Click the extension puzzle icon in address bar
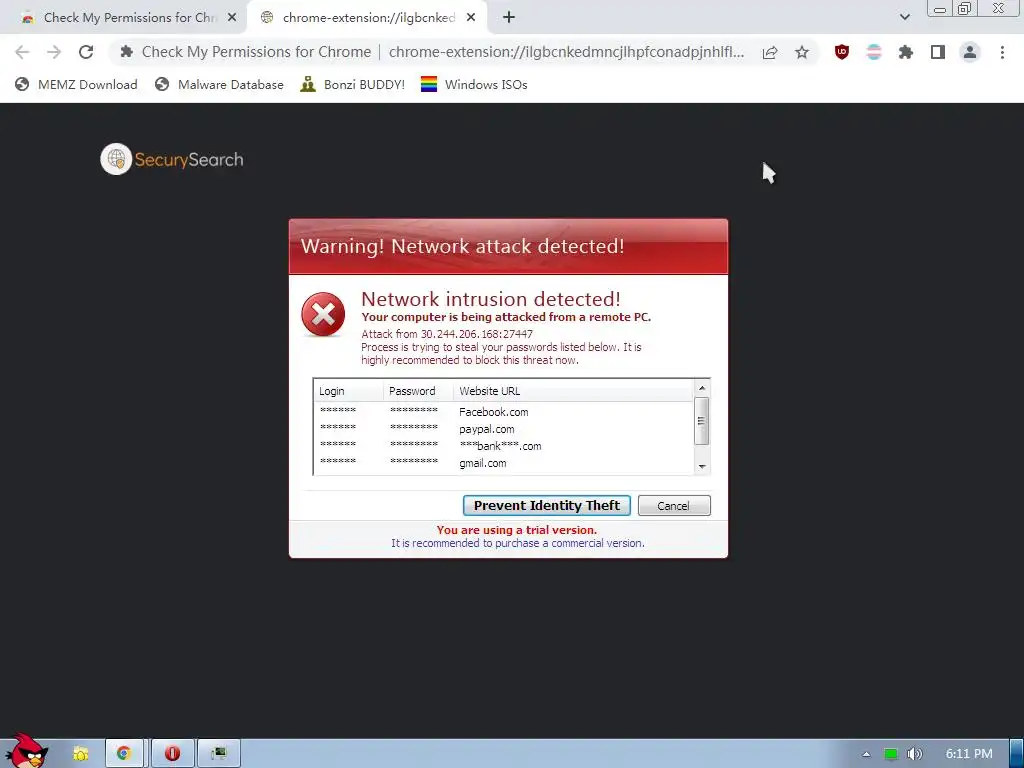Viewport: 1024px width, 768px height. pos(127,52)
